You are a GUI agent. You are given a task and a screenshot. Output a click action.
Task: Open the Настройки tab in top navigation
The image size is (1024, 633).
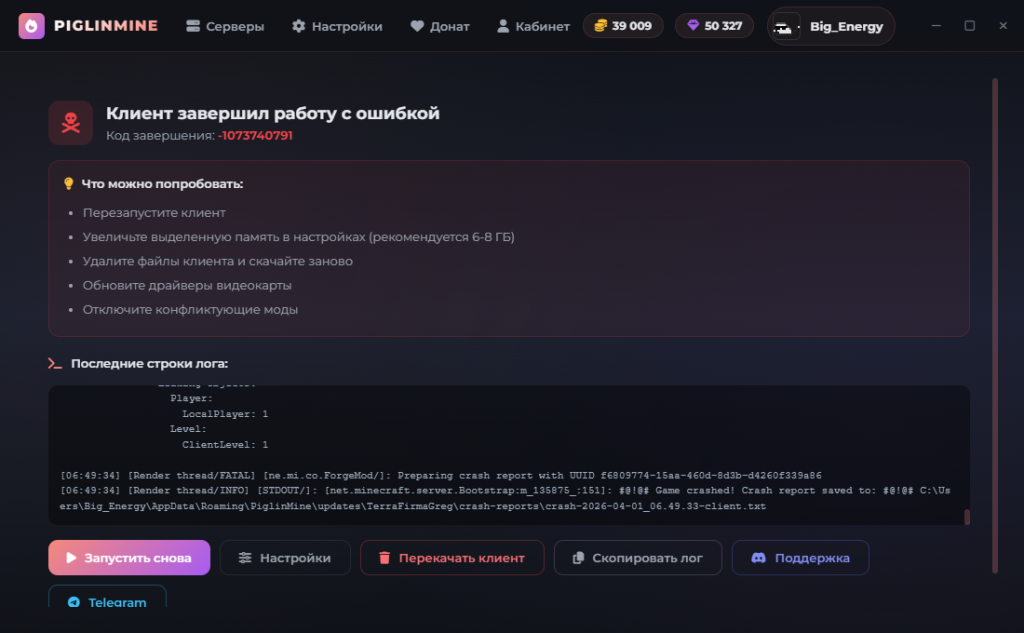click(x=337, y=26)
